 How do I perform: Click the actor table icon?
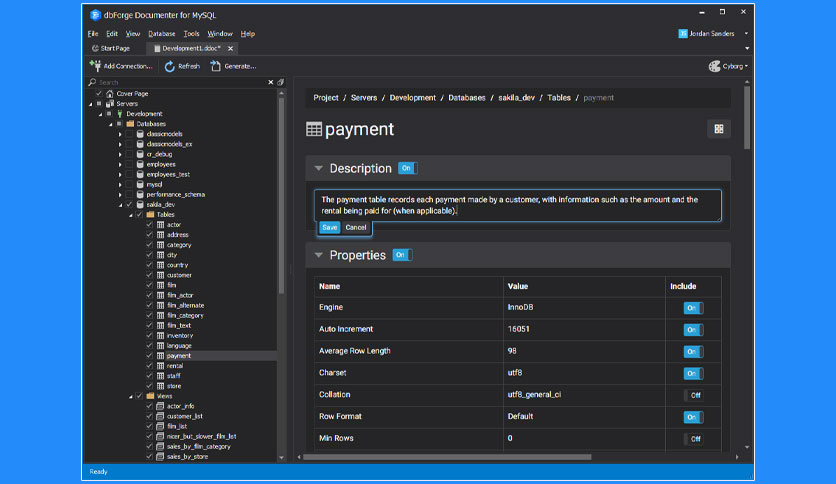pyautogui.click(x=160, y=225)
